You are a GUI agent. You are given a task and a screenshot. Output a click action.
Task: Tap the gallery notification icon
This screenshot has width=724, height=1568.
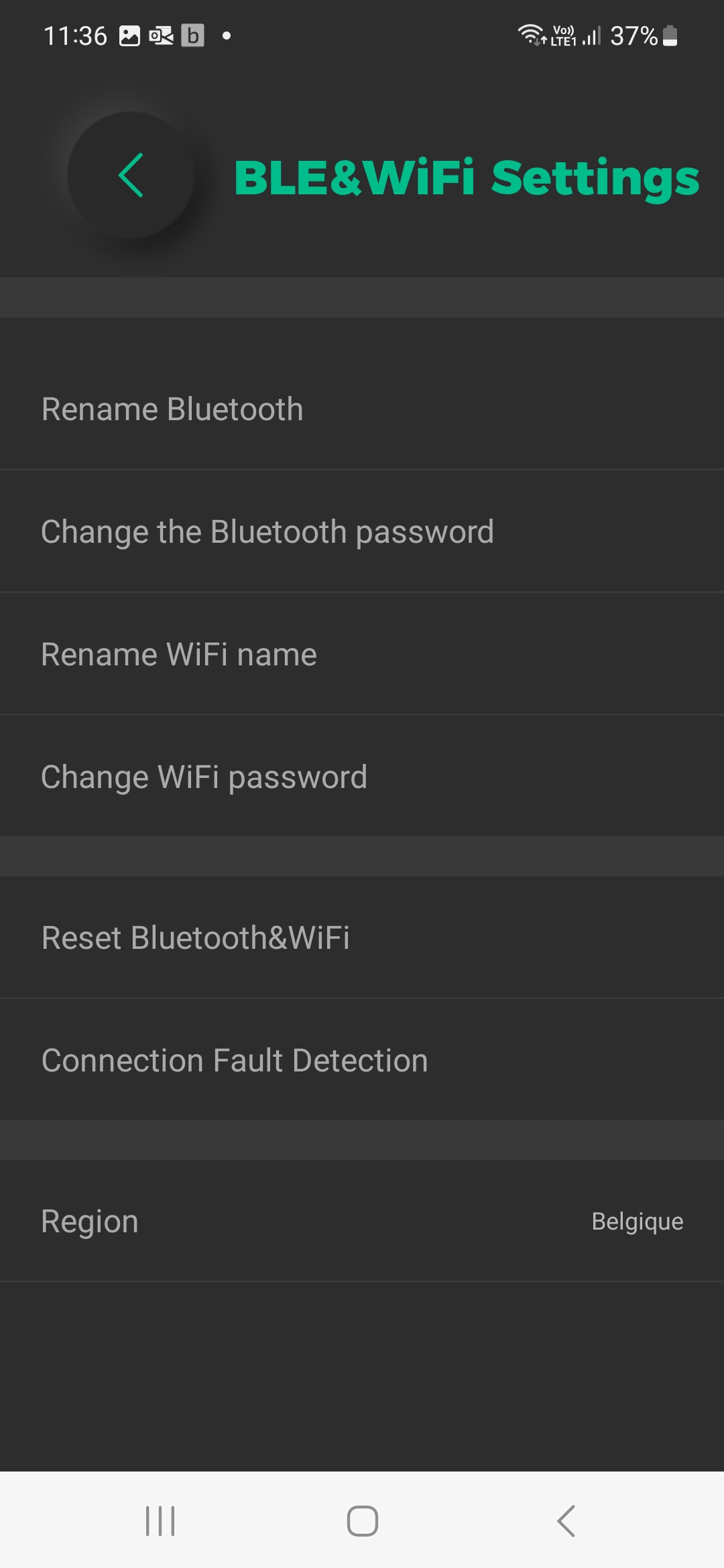[129, 36]
